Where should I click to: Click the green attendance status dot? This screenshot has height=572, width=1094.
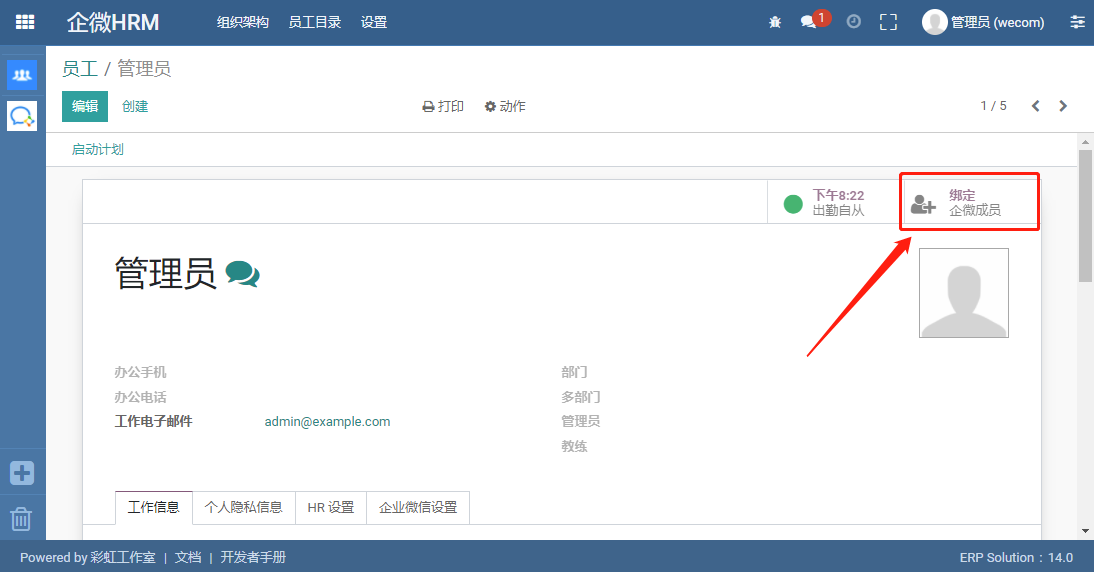793,204
